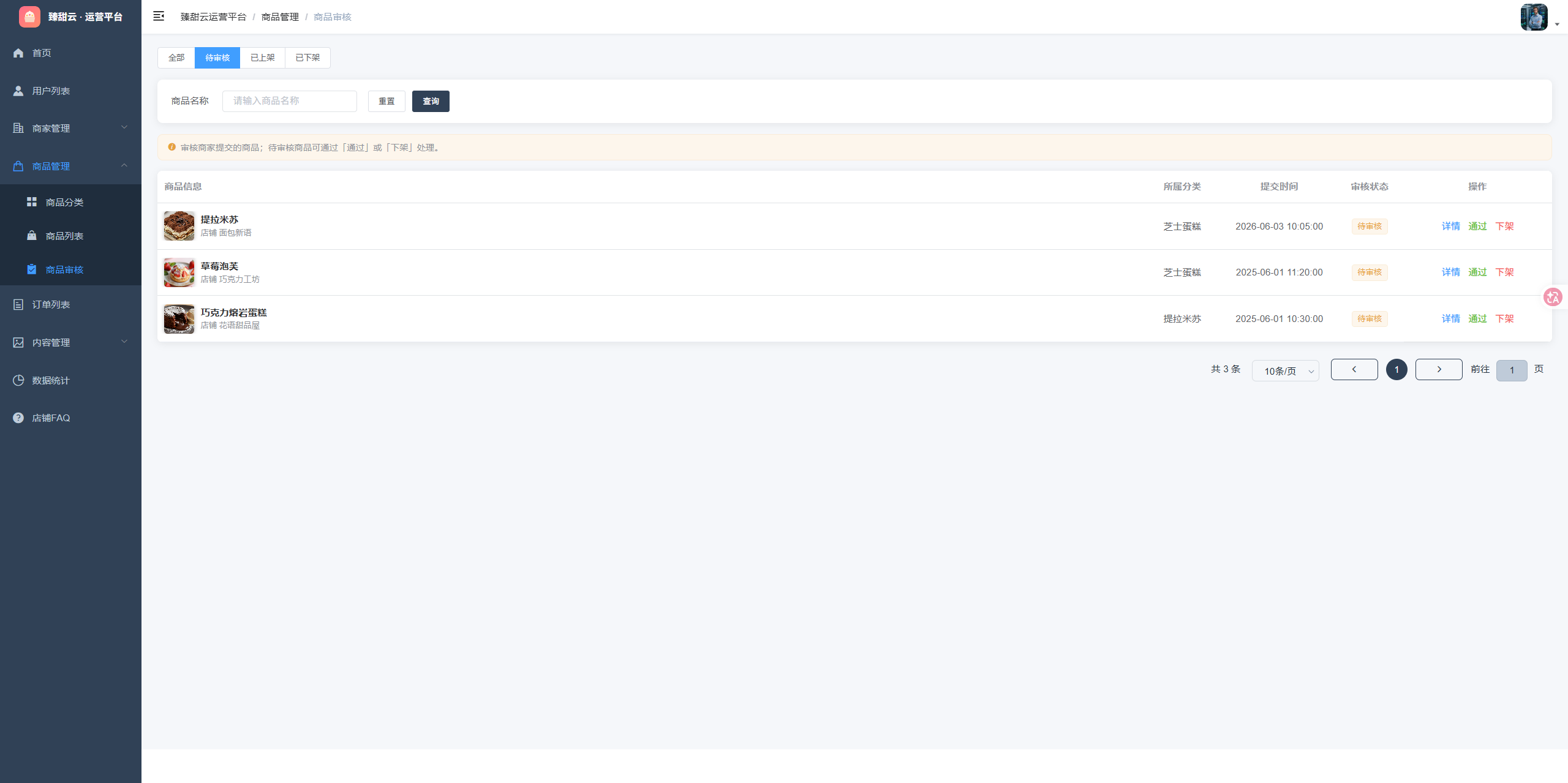Image resolution: width=1568 pixels, height=783 pixels.
Task: Click the 草莓泡芙 product thumbnail
Action: point(179,272)
